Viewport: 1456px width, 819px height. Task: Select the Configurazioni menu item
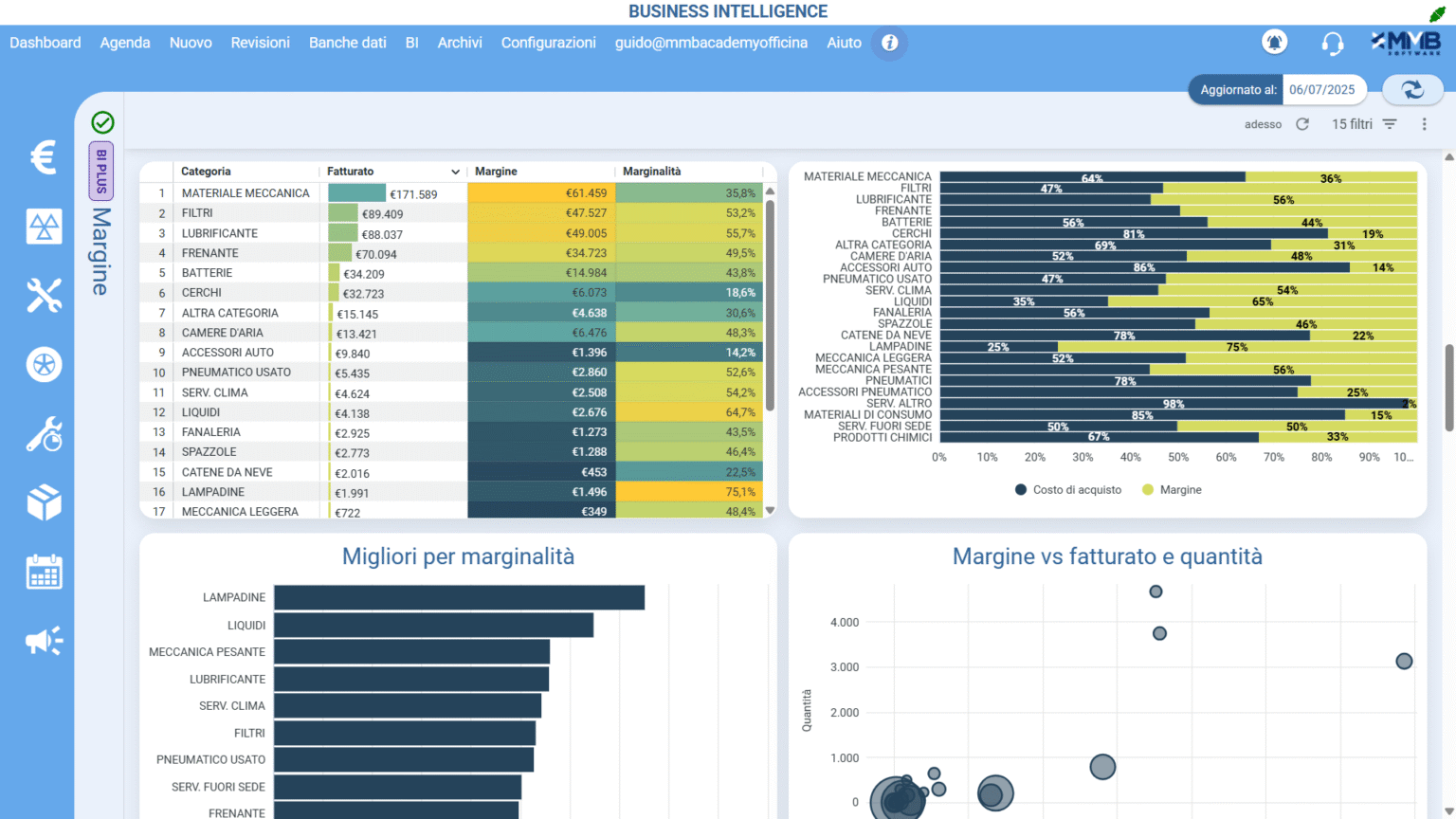548,43
